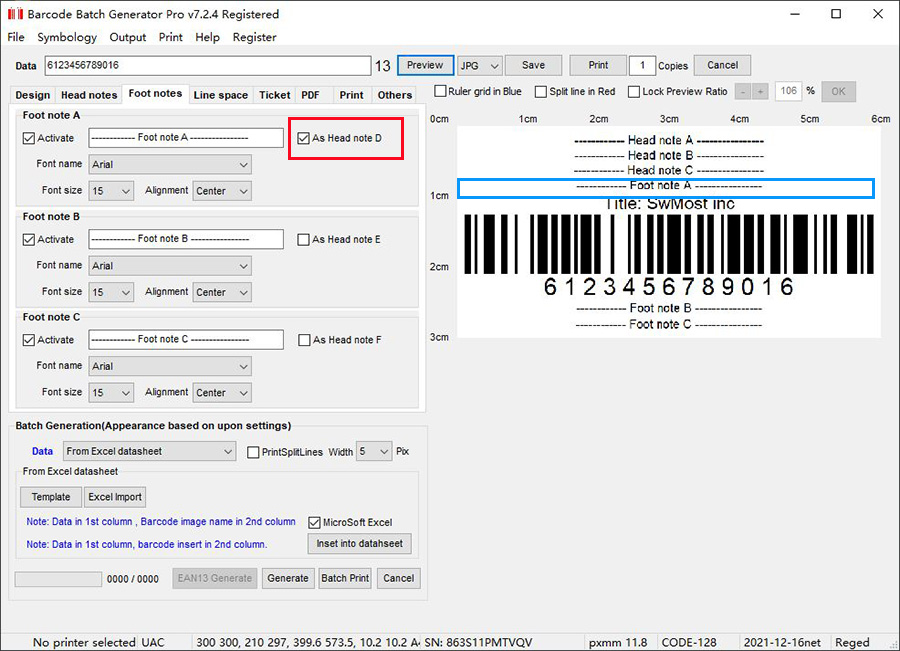The height and width of the screenshot is (651, 900).
Task: Click the Print button next to Save
Action: pyautogui.click(x=598, y=65)
